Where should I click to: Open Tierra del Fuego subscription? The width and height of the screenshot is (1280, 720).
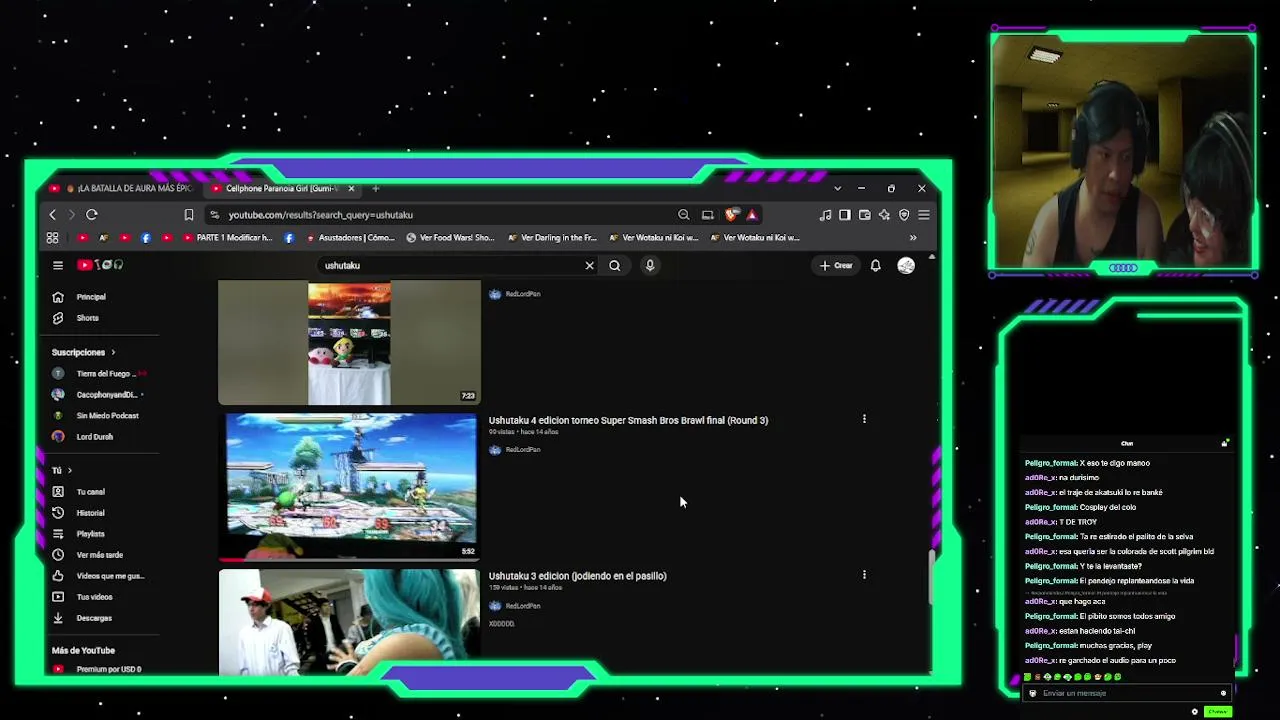[x=99, y=374]
